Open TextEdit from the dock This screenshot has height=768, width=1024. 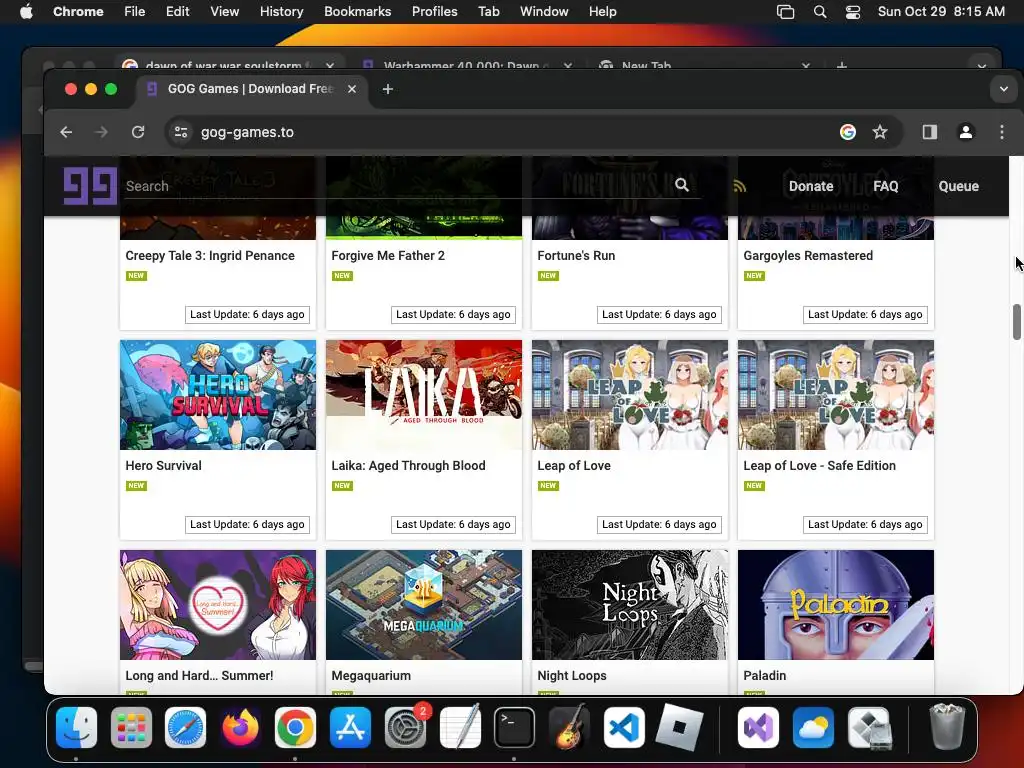tap(460, 728)
